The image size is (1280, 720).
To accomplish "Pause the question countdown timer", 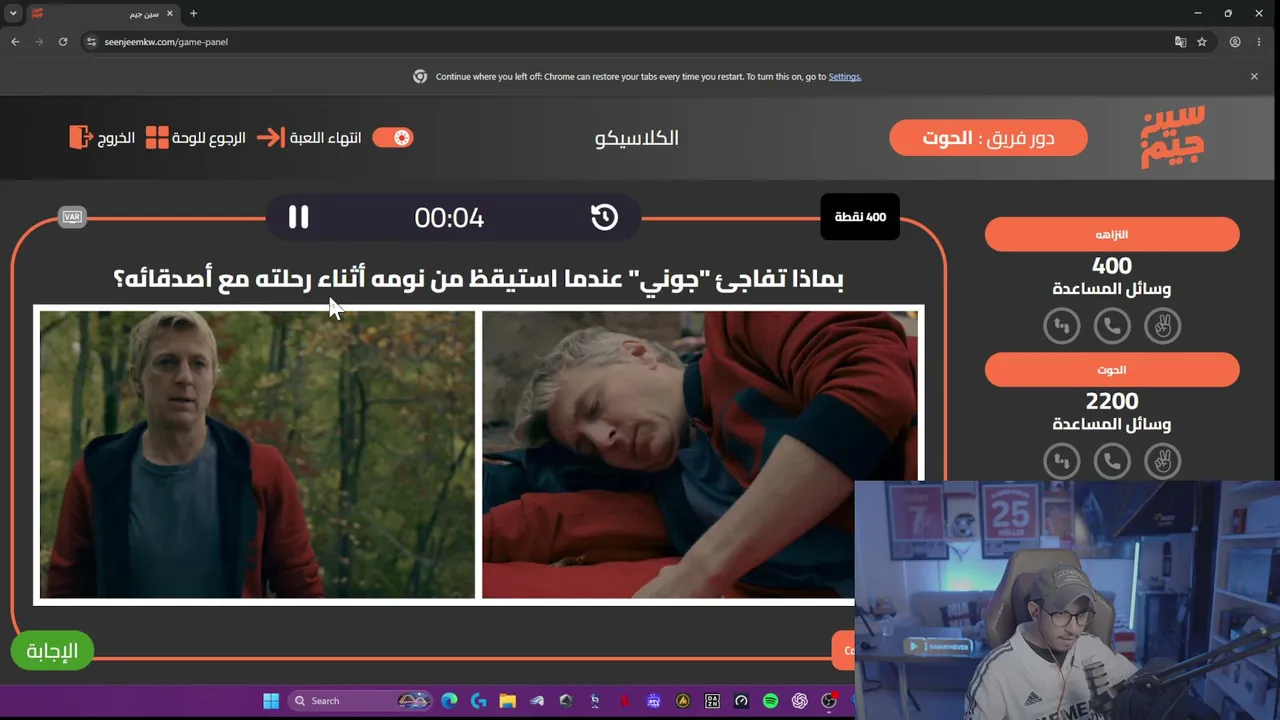I will 298,217.
